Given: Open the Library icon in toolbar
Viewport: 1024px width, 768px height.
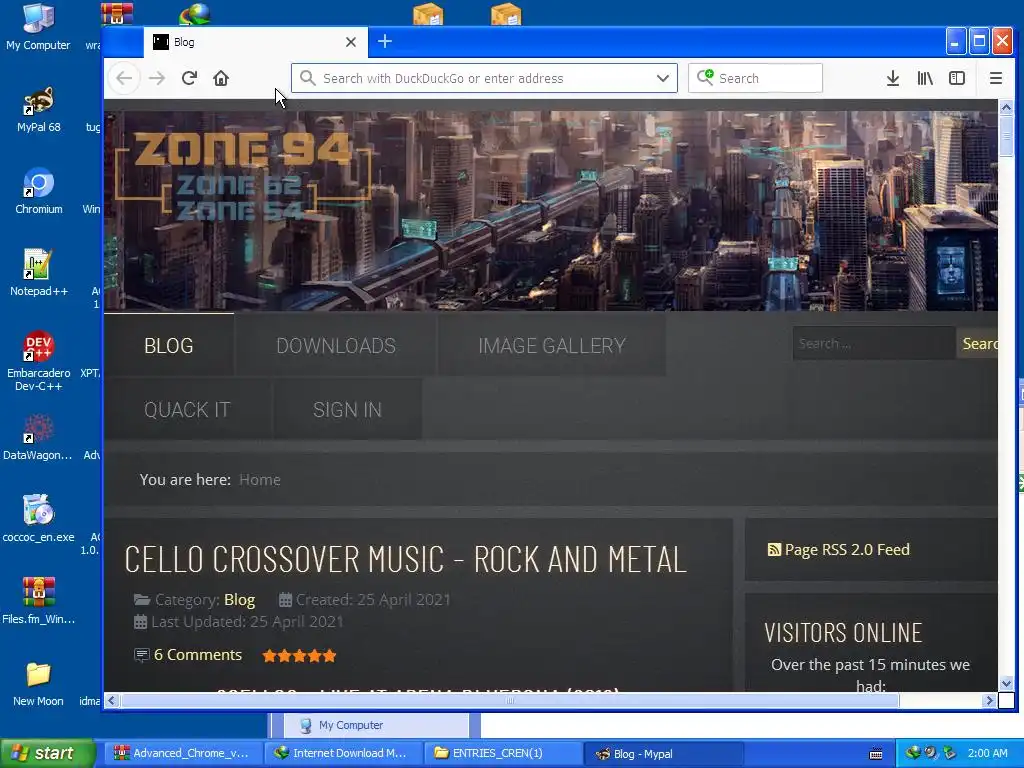Looking at the screenshot, I should (925, 78).
